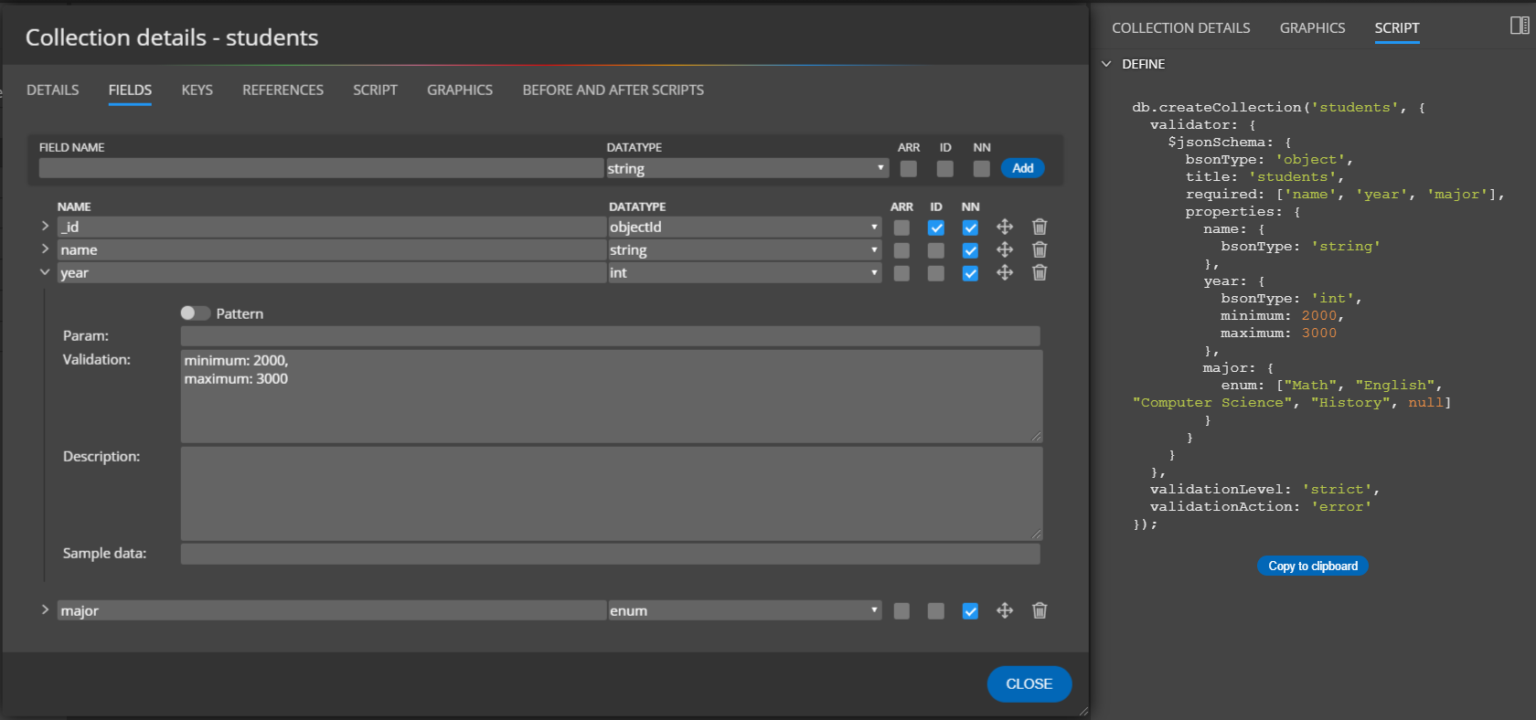Click the move handle on major row
The height and width of the screenshot is (720, 1536).
click(x=1005, y=610)
